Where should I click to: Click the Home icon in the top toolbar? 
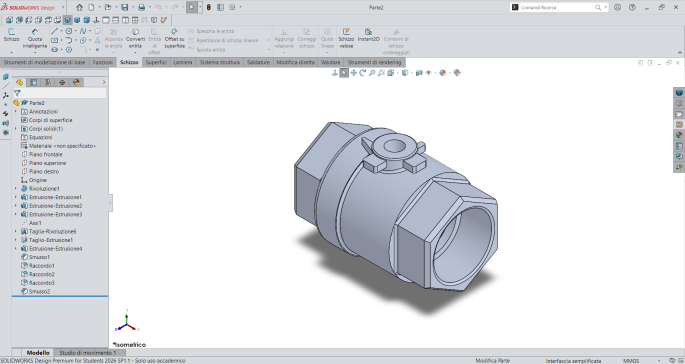(x=79, y=7)
